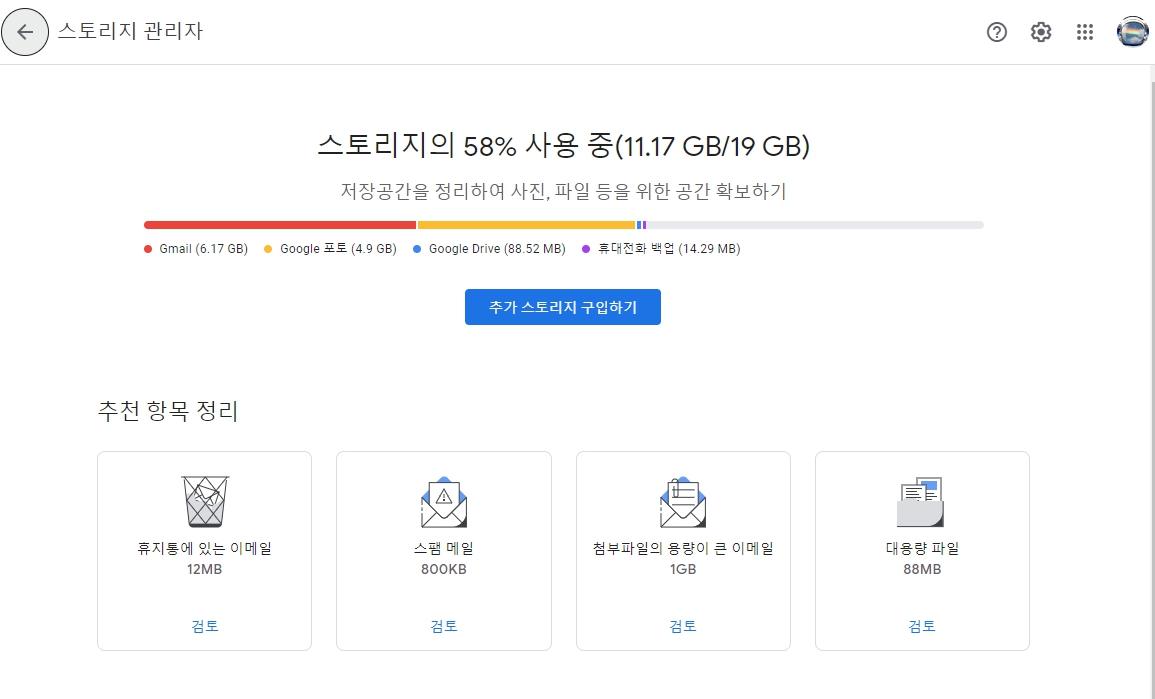Open the help icon

[996, 32]
